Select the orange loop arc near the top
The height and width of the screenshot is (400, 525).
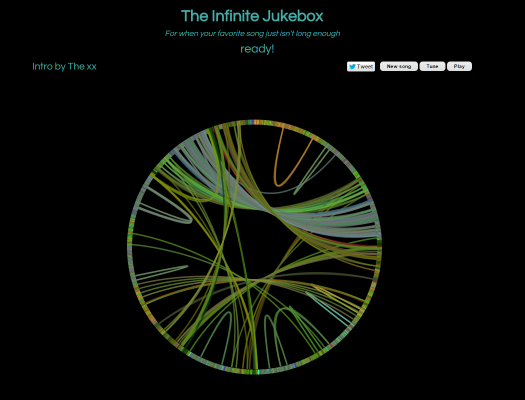[x=278, y=184]
